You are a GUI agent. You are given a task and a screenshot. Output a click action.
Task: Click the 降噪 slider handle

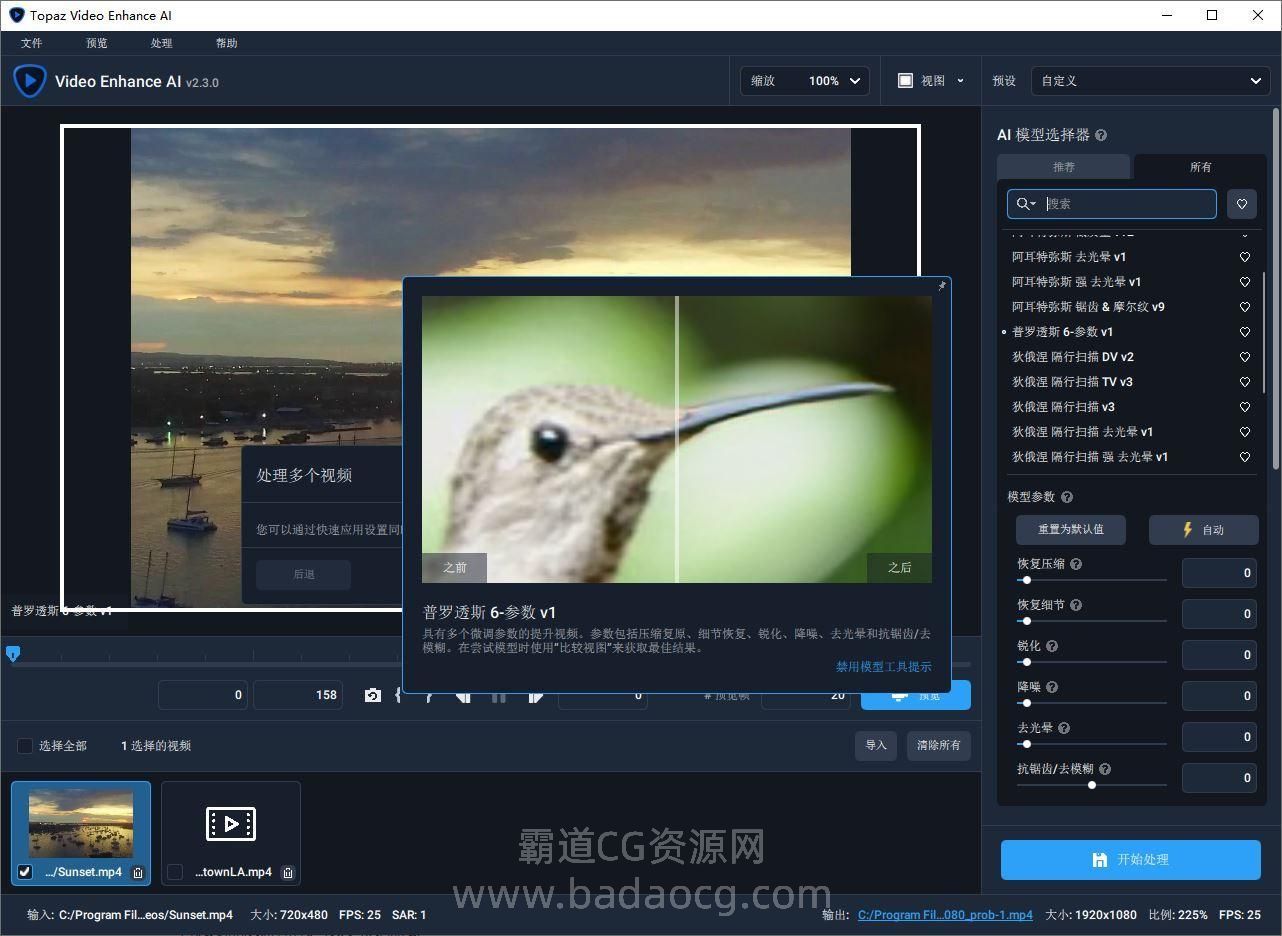click(1026, 703)
